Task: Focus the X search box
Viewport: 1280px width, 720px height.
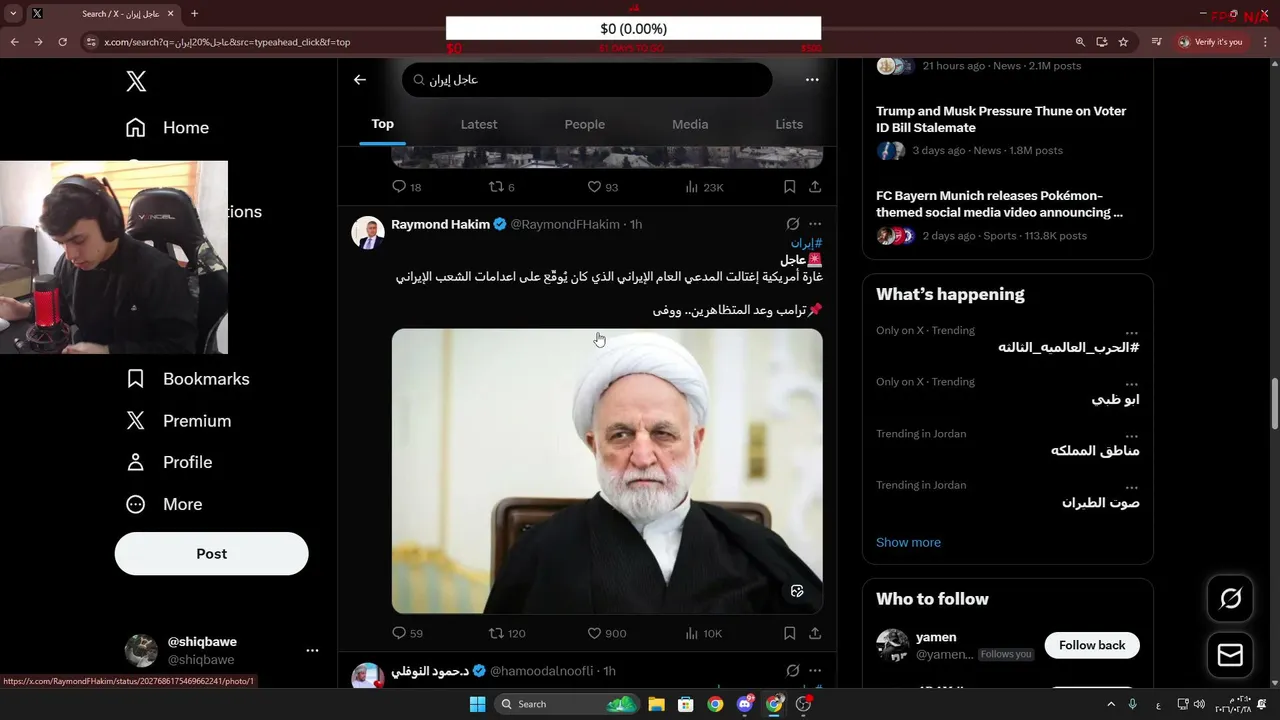Action: pyautogui.click(x=587, y=80)
